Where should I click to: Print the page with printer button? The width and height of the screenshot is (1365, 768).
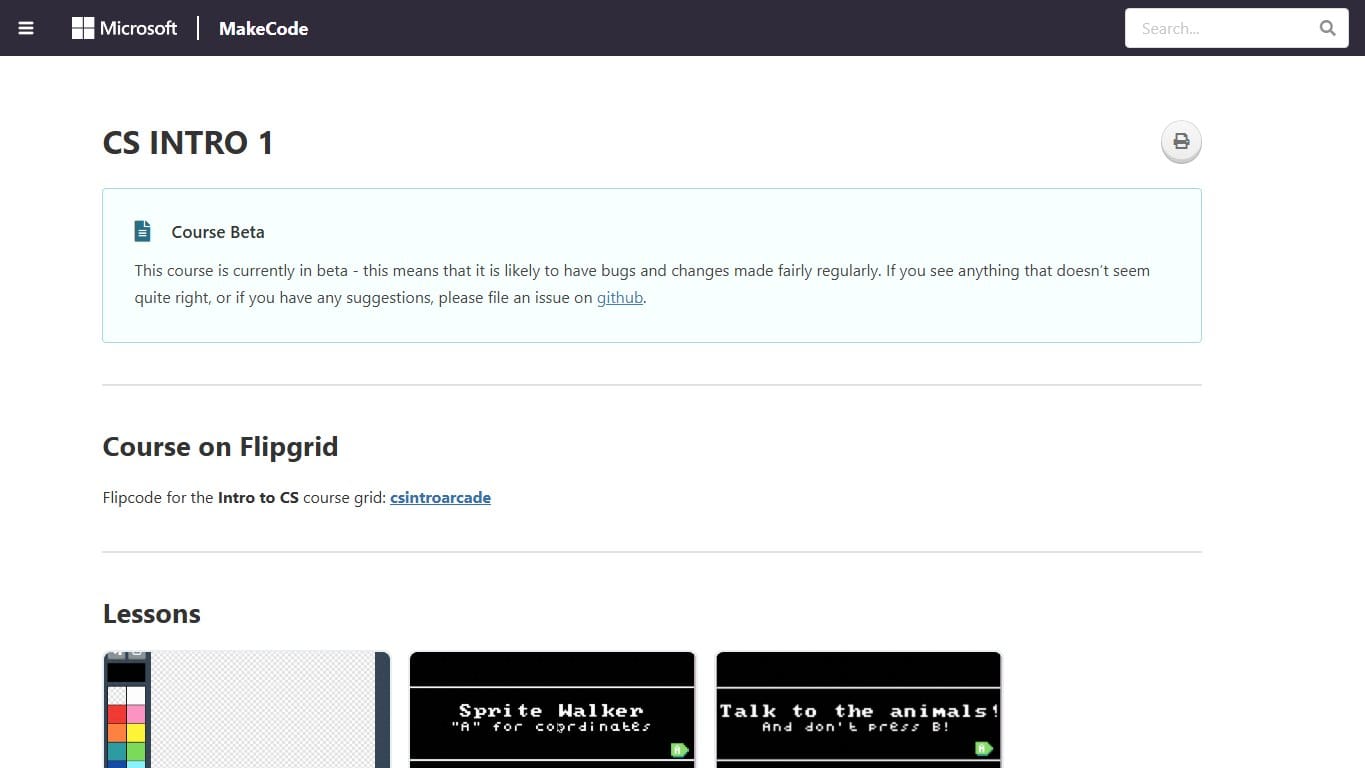(x=1181, y=141)
